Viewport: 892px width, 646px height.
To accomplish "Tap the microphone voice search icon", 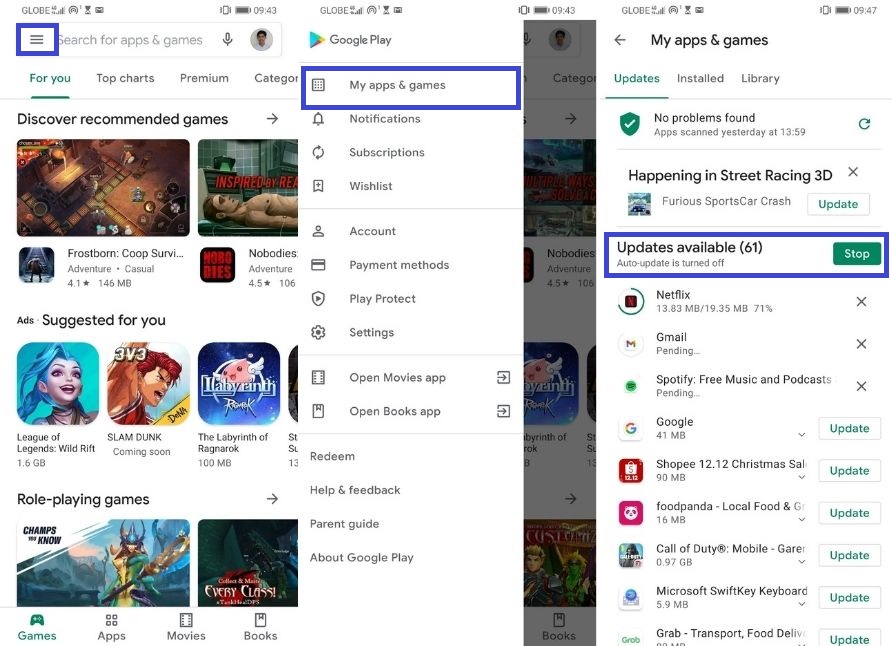I will click(228, 40).
